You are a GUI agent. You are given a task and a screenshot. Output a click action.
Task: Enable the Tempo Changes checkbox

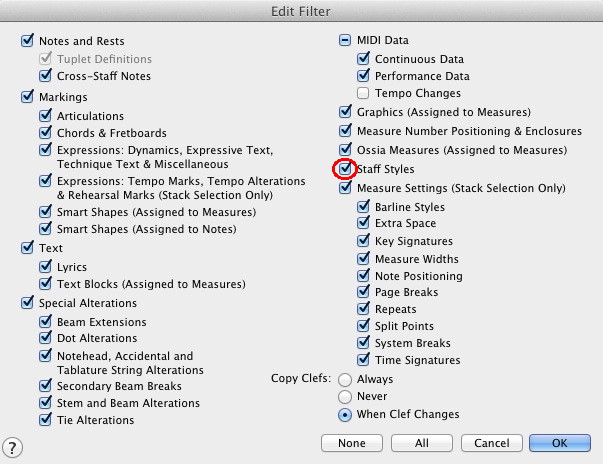pos(364,93)
